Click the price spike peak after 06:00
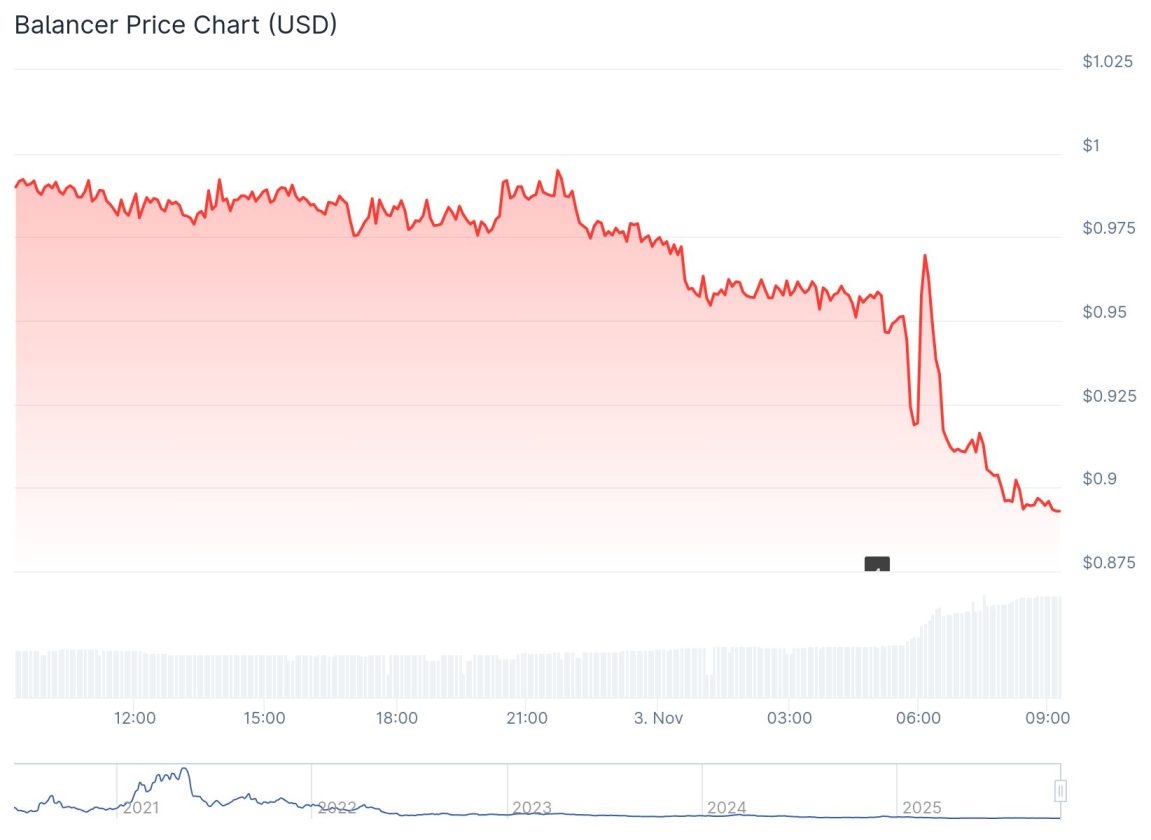 coord(925,256)
